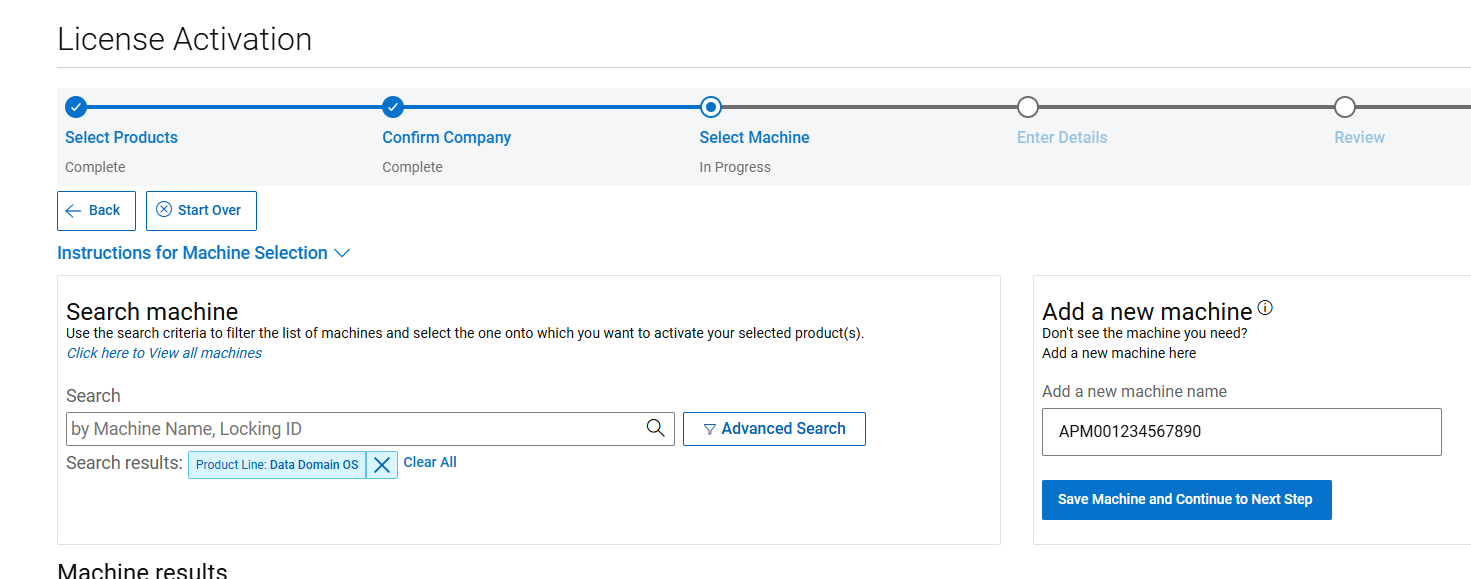Image resolution: width=1471 pixels, height=579 pixels.
Task: Click Save Machine and Continue to Next Step
Action: (x=1186, y=499)
